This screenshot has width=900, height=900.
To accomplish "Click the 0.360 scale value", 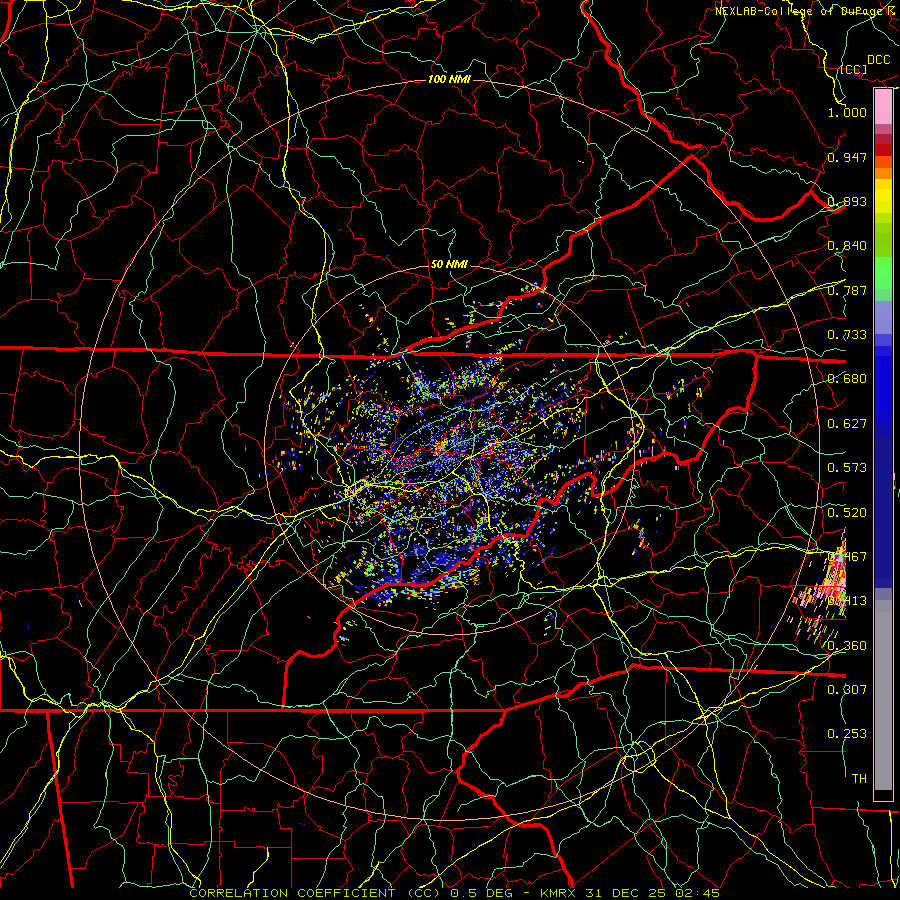I will click(x=847, y=646).
